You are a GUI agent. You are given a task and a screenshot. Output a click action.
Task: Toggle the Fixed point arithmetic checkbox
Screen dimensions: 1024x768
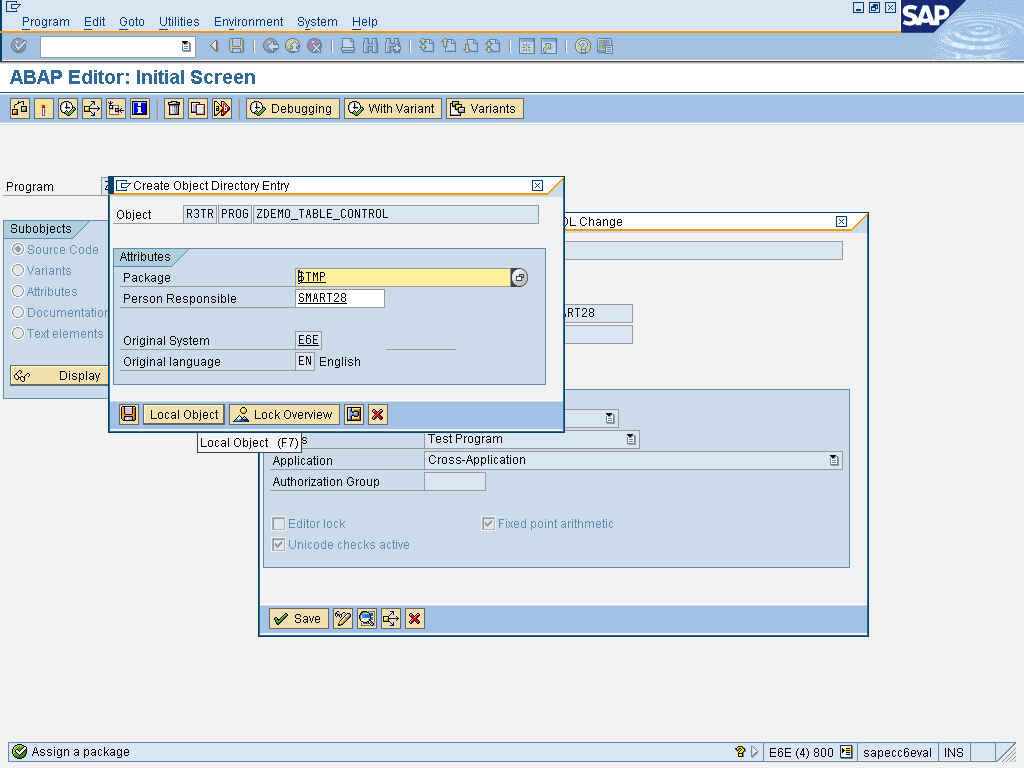pos(488,523)
